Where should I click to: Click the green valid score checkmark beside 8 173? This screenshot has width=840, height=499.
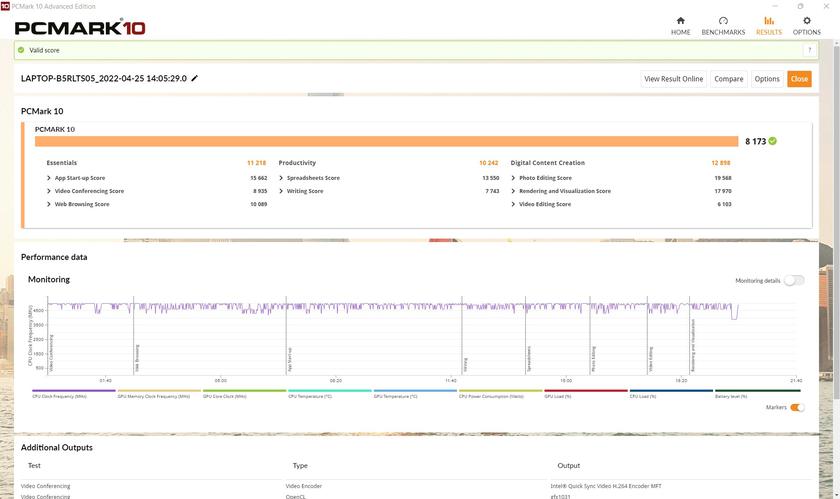773,141
